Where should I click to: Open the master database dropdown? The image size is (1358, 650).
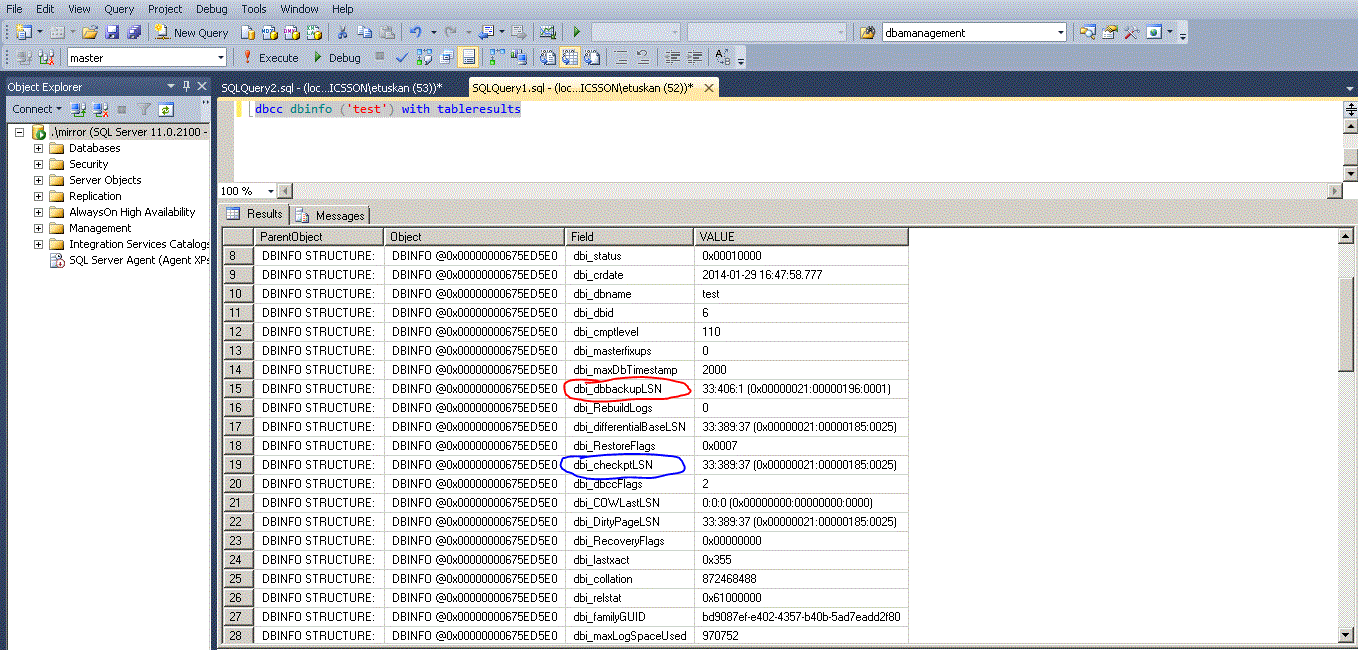pos(221,58)
